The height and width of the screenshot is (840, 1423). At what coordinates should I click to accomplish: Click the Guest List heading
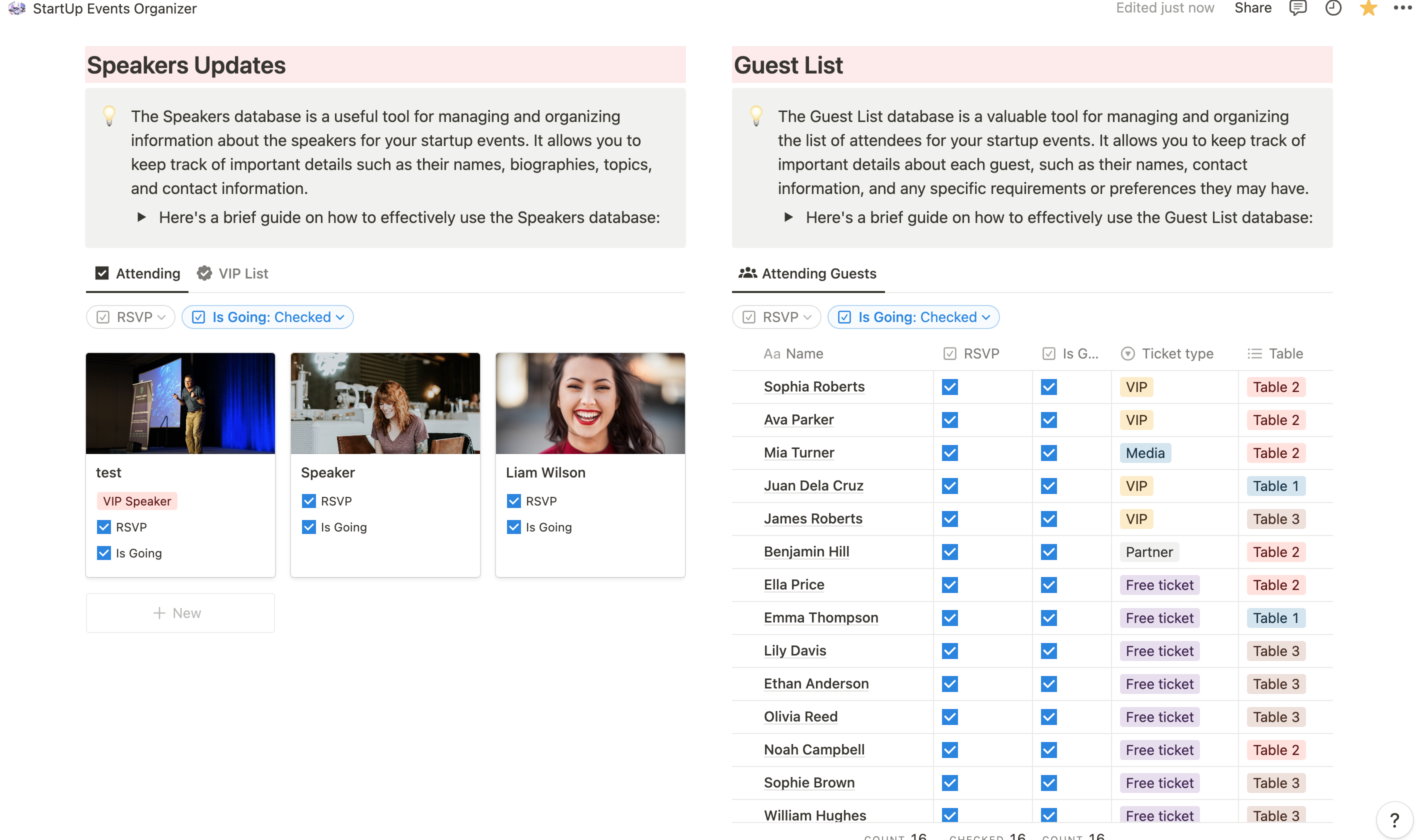[788, 65]
